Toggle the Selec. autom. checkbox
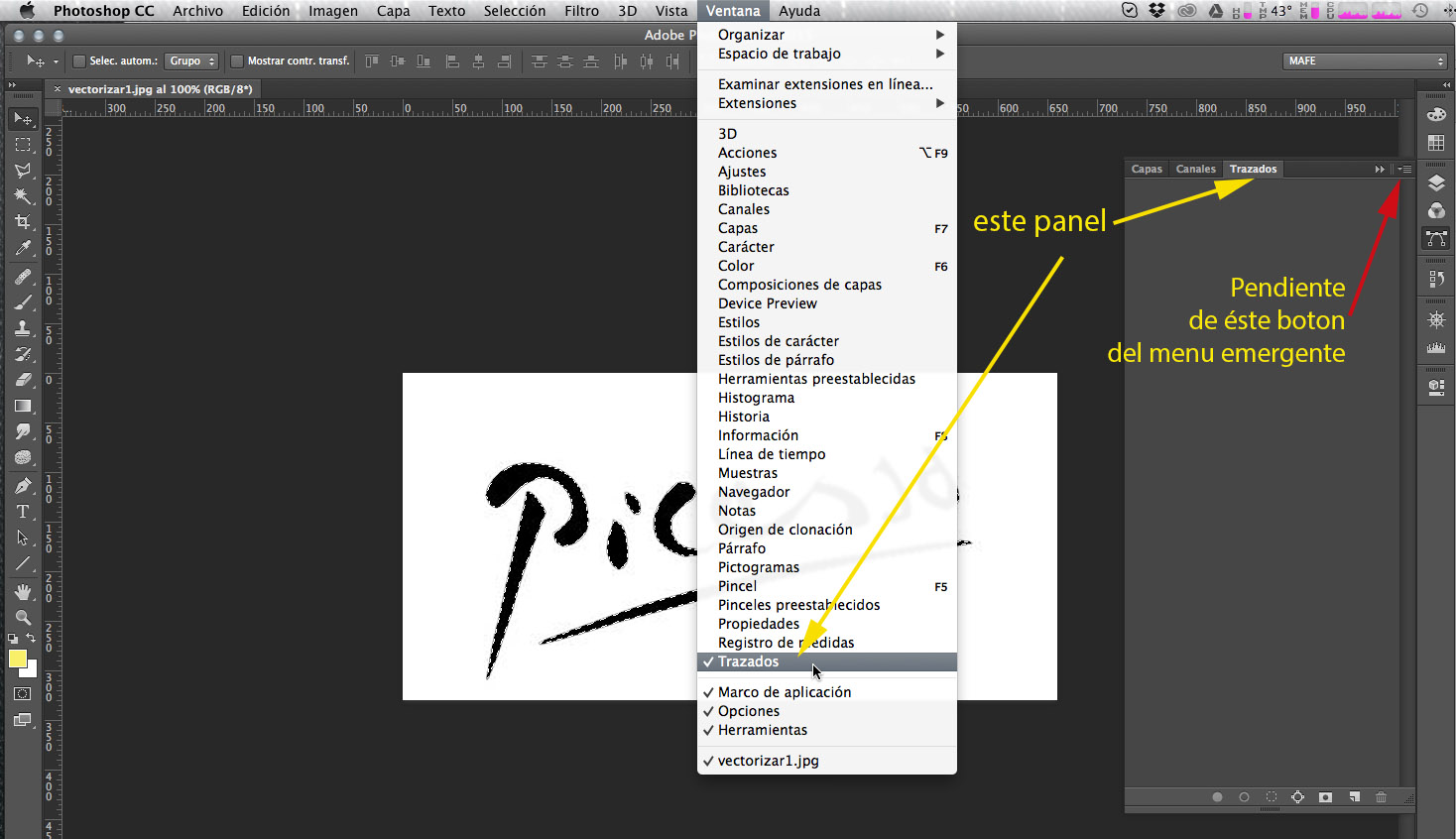The image size is (1456, 839). pyautogui.click(x=80, y=61)
